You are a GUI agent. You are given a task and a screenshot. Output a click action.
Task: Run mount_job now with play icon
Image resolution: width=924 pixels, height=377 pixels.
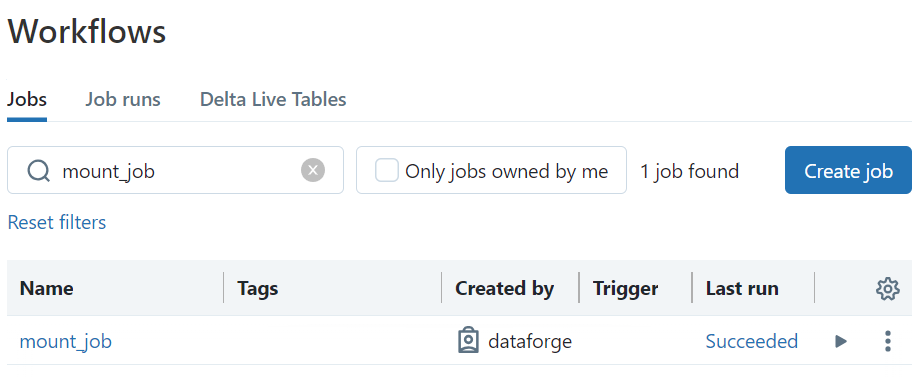[841, 341]
